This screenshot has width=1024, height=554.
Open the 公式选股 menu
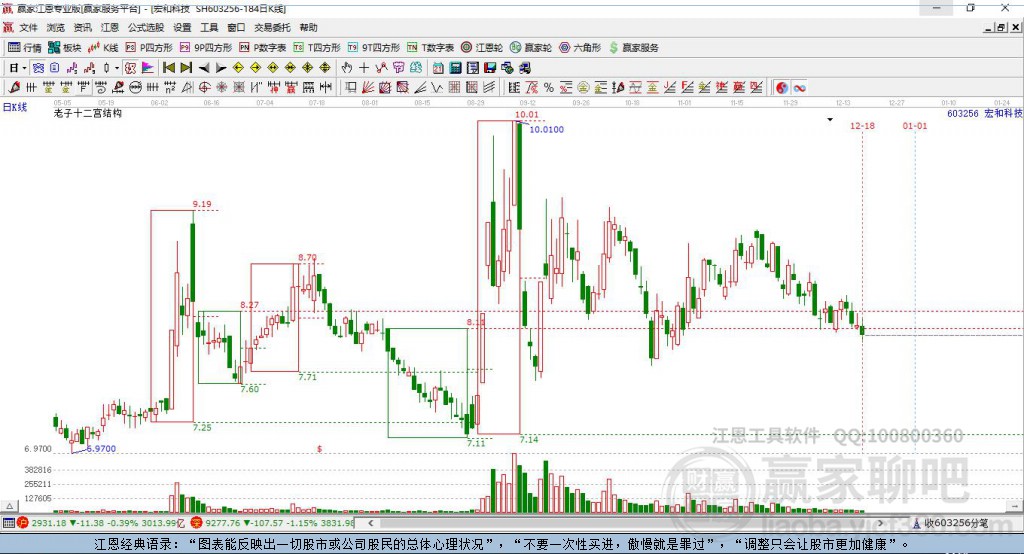click(x=146, y=27)
